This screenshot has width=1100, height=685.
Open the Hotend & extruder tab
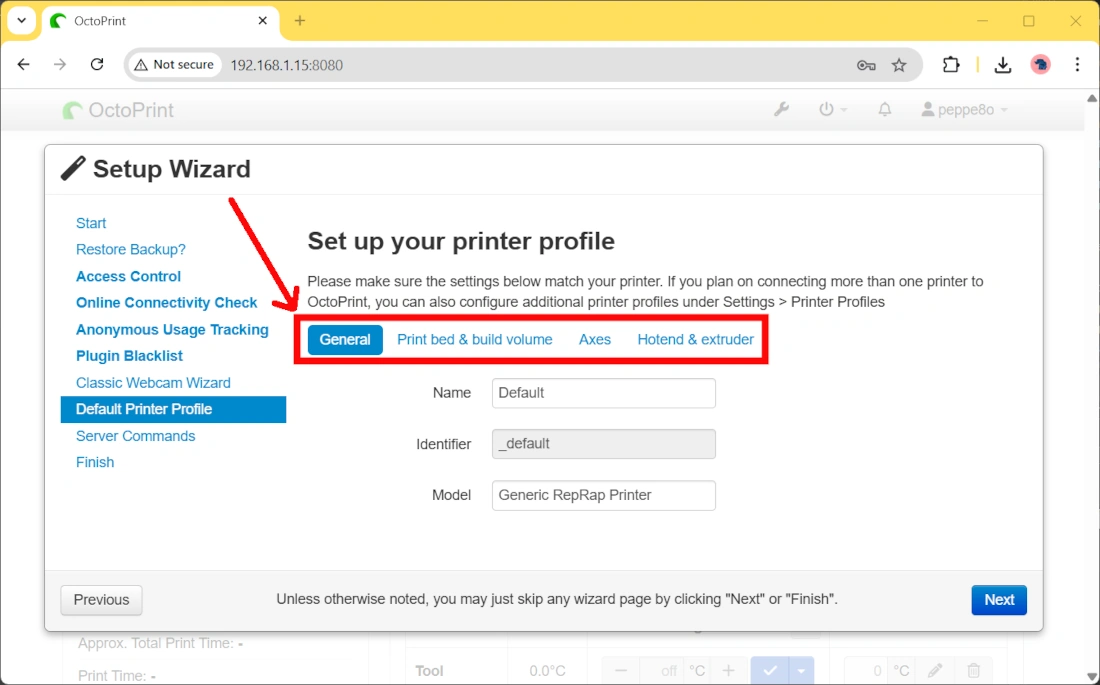coord(695,340)
